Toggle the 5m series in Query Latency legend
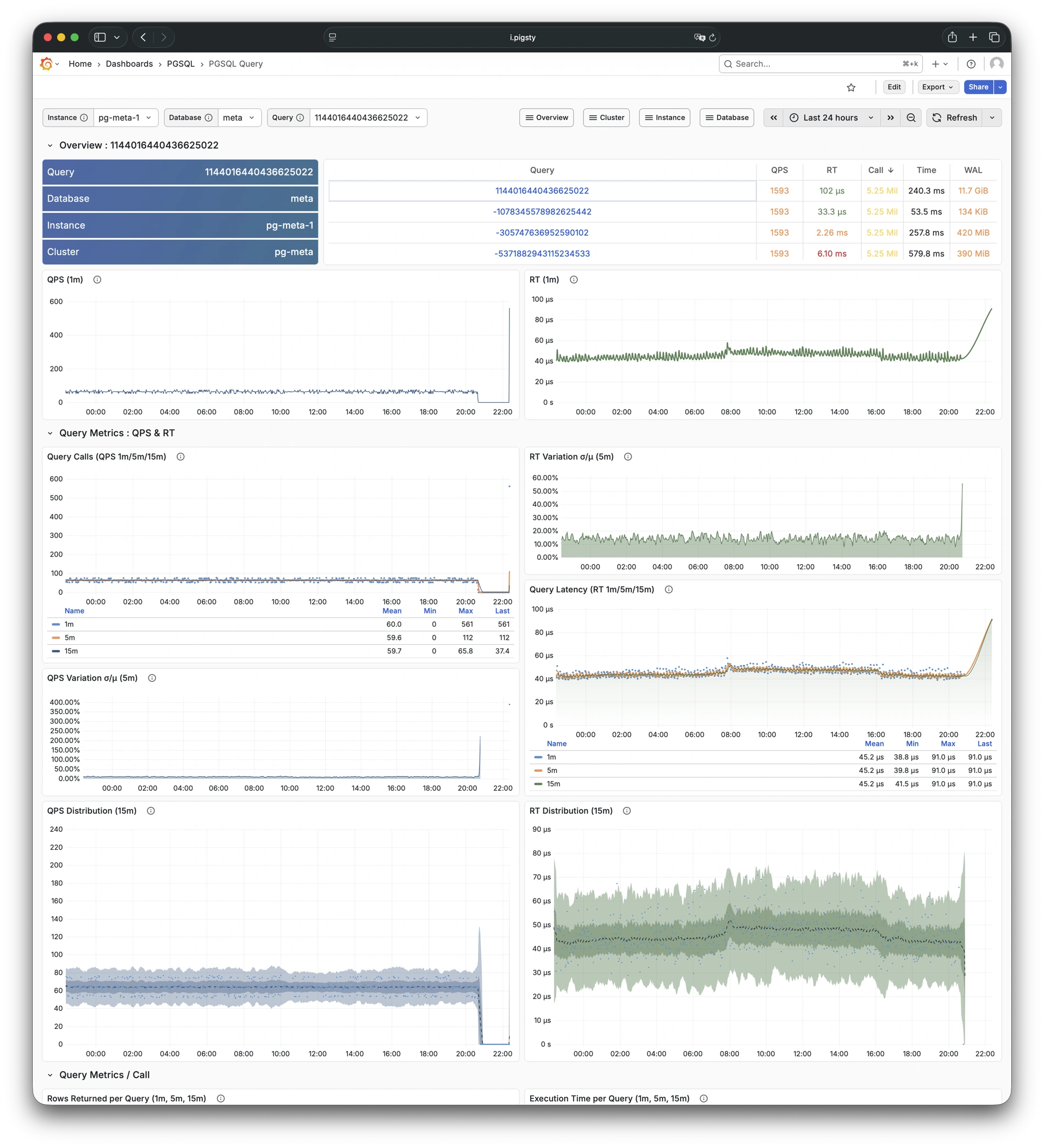Viewport: 1044px width, 1148px height. tap(550, 770)
